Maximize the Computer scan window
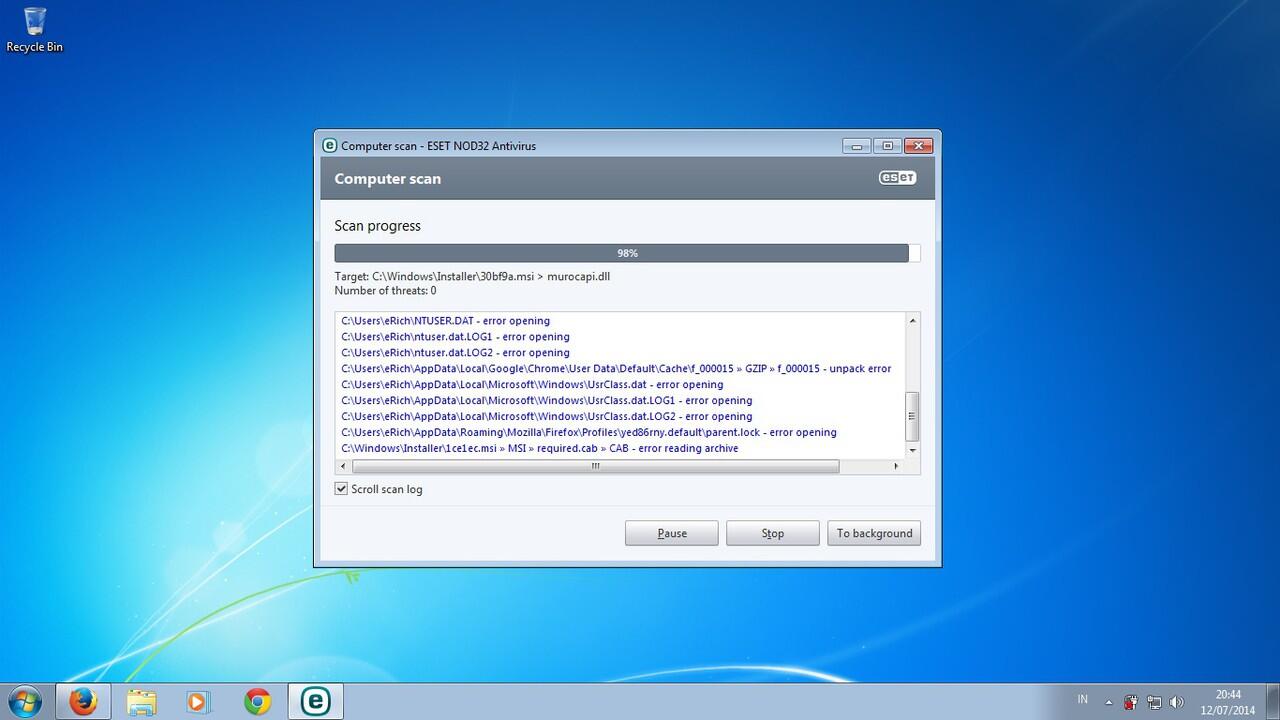This screenshot has width=1280, height=720. (887, 146)
